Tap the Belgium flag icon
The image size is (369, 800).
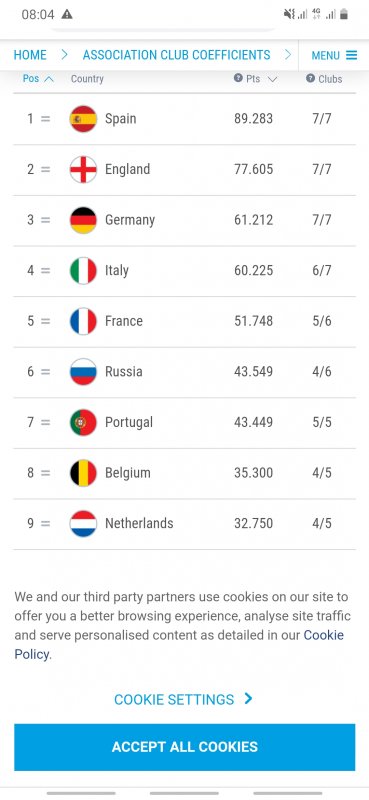(83, 473)
